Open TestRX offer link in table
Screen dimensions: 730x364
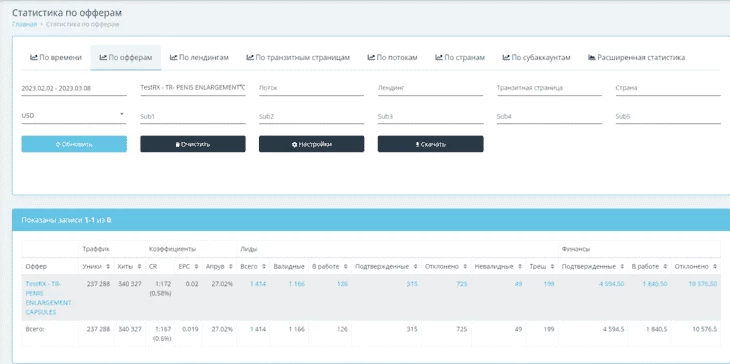click(48, 298)
